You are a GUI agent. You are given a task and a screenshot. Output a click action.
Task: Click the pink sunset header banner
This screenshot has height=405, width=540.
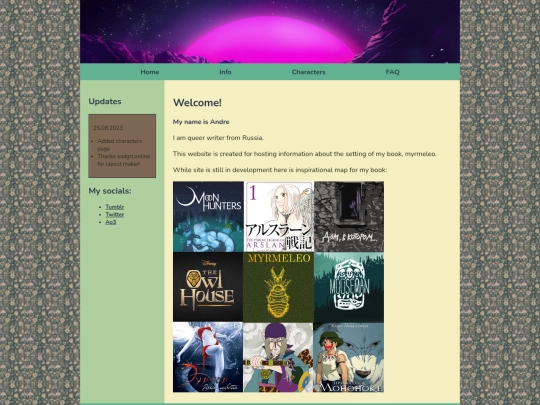270,31
